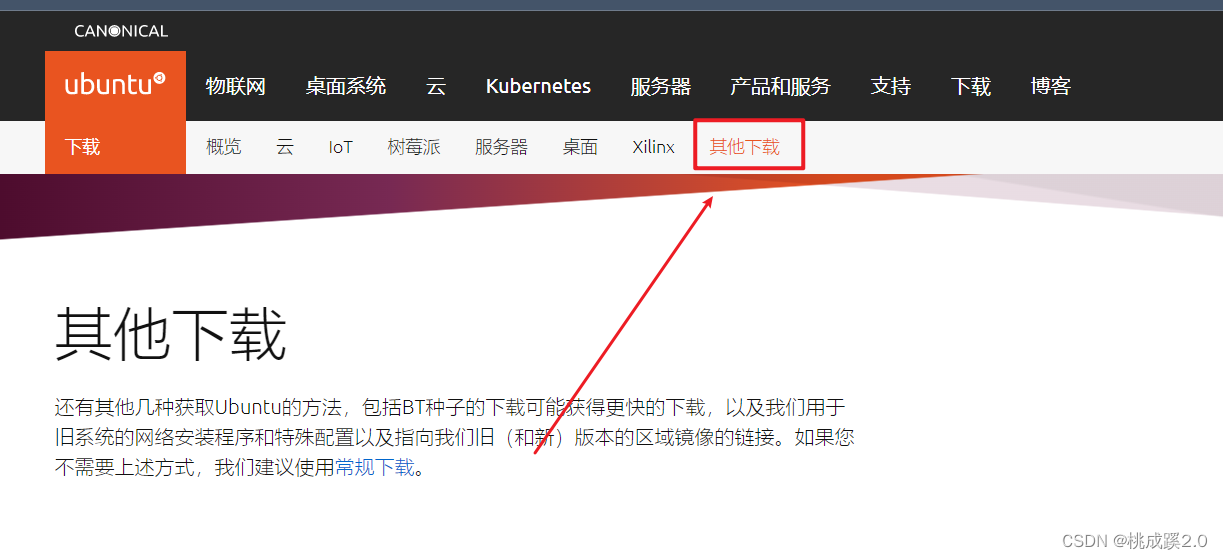
Task: Switch to the 概览 sub-navigation tab
Action: point(224,147)
